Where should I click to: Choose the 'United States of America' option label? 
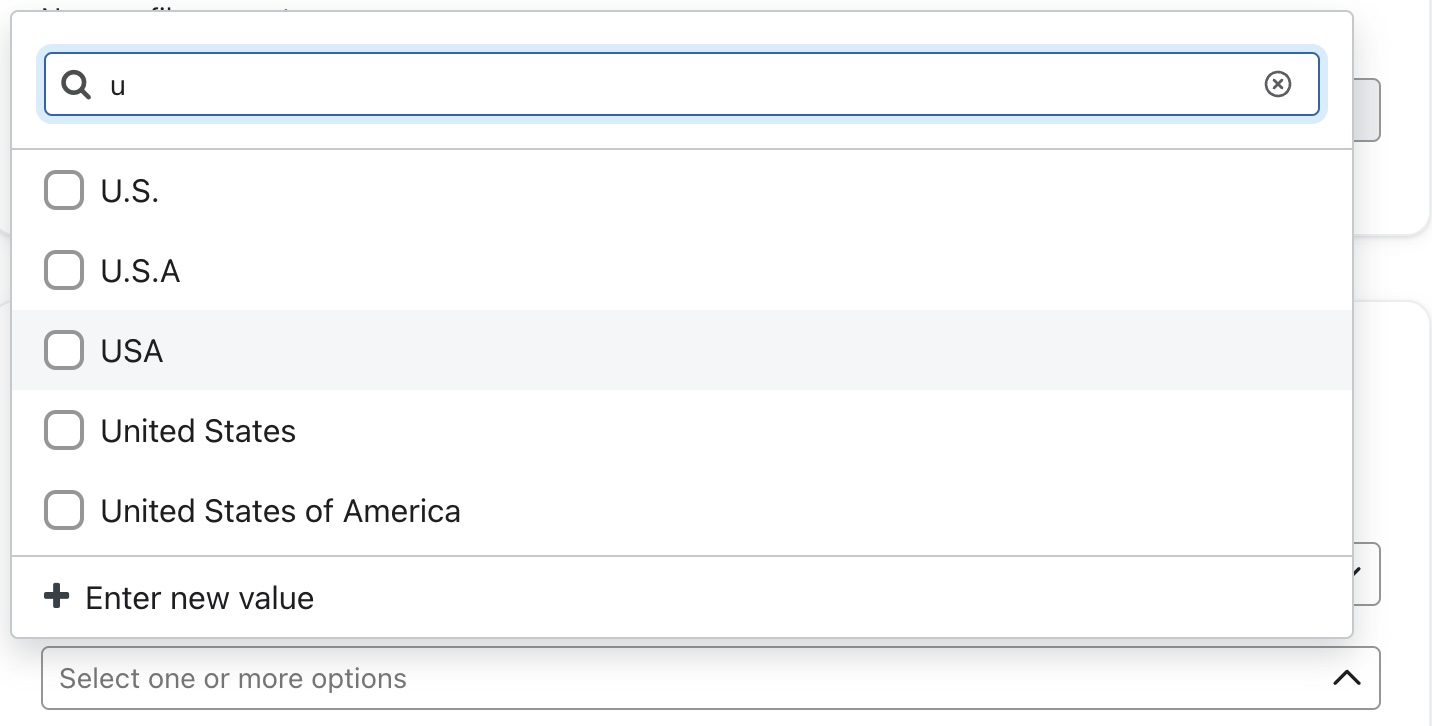280,511
